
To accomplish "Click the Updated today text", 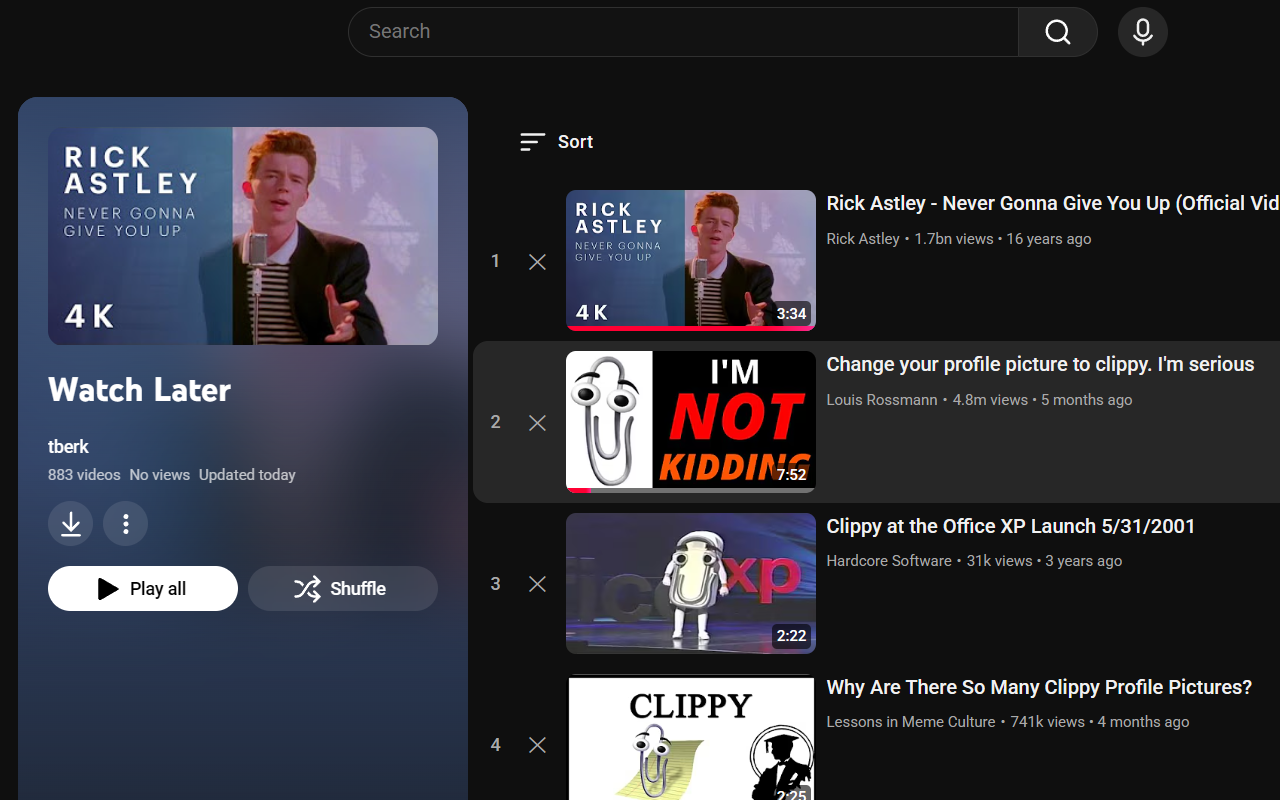I will 247,475.
